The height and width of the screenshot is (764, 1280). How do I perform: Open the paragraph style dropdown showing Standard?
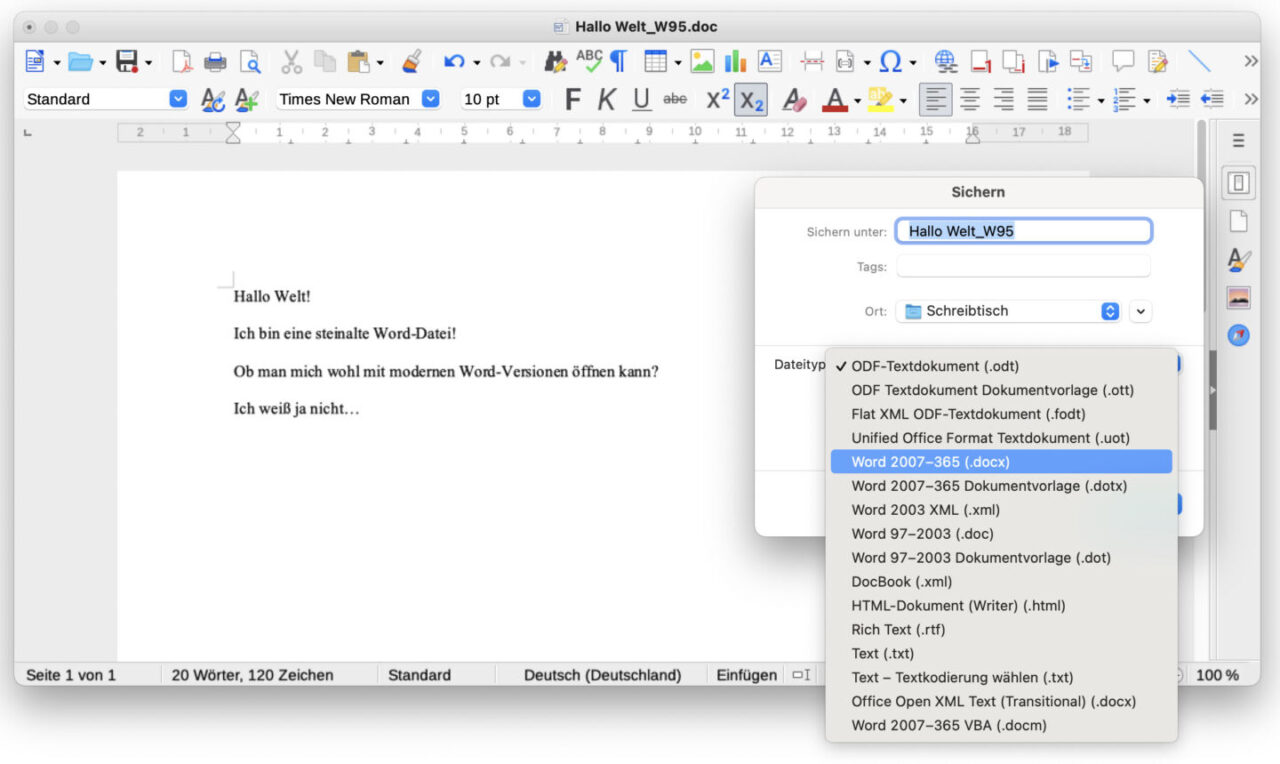[100, 98]
